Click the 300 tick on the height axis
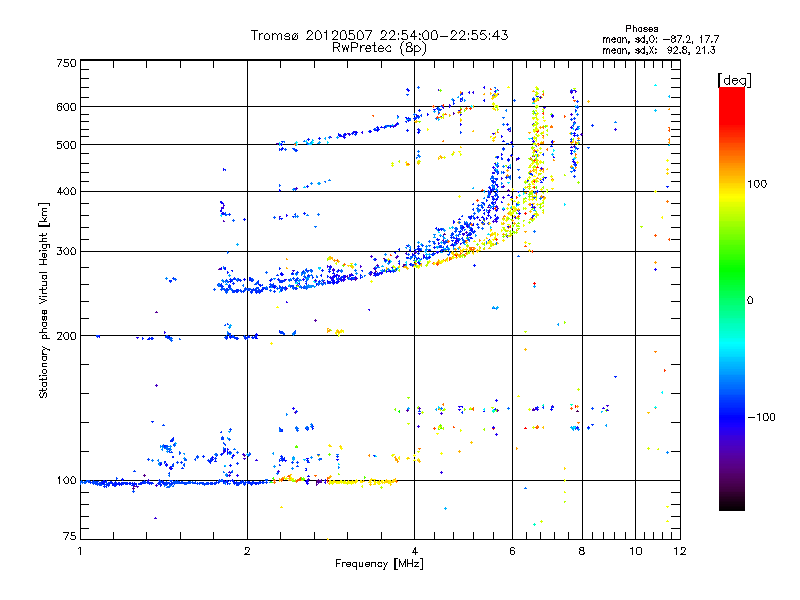This screenshot has width=800, height=600. coord(66,251)
